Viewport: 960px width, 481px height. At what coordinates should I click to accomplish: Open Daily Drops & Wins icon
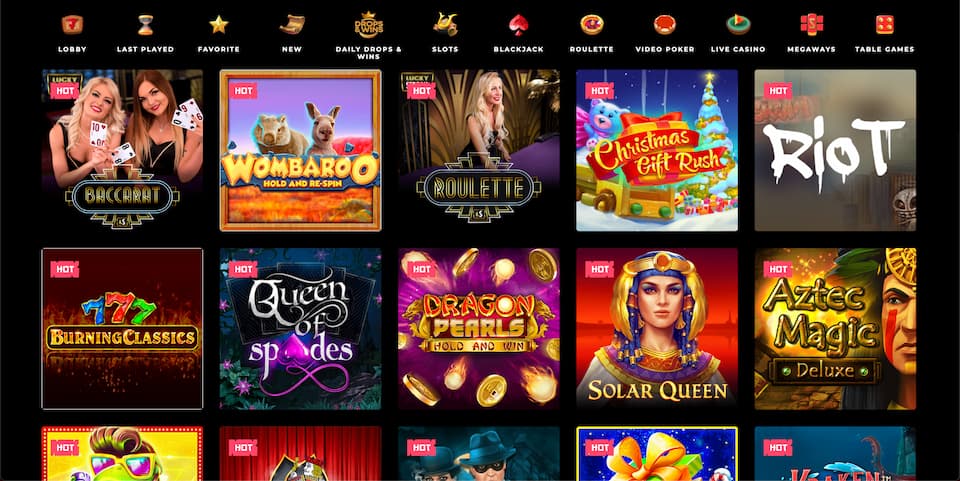pos(369,25)
